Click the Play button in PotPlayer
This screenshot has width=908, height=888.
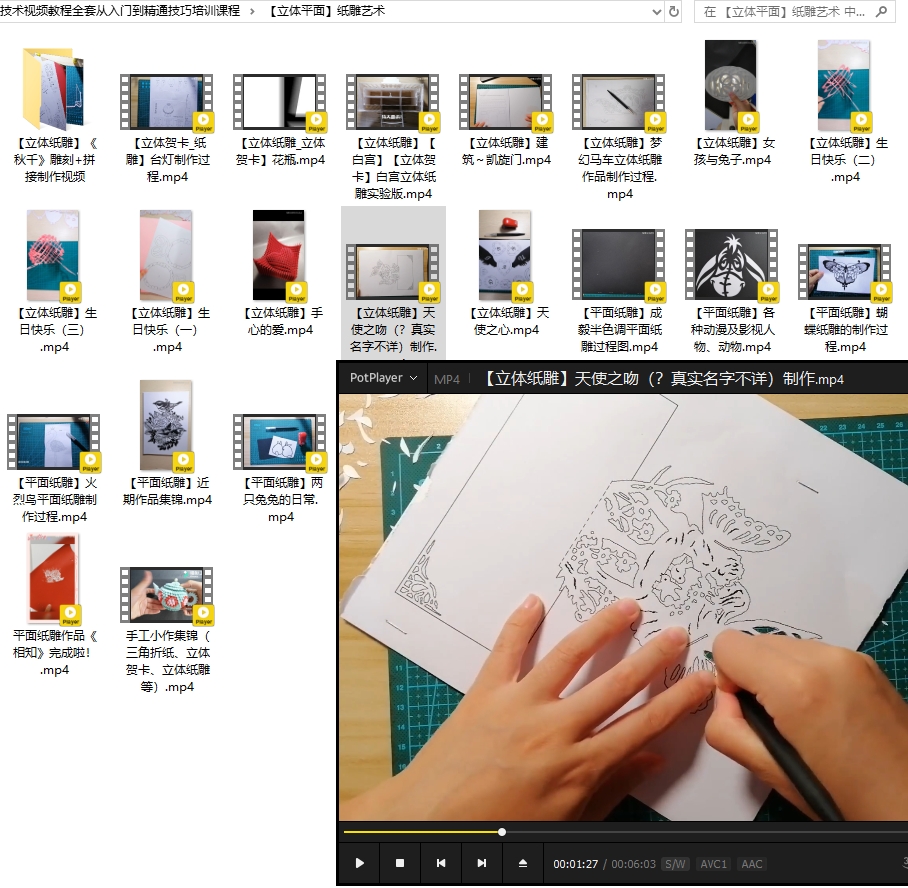pos(359,863)
